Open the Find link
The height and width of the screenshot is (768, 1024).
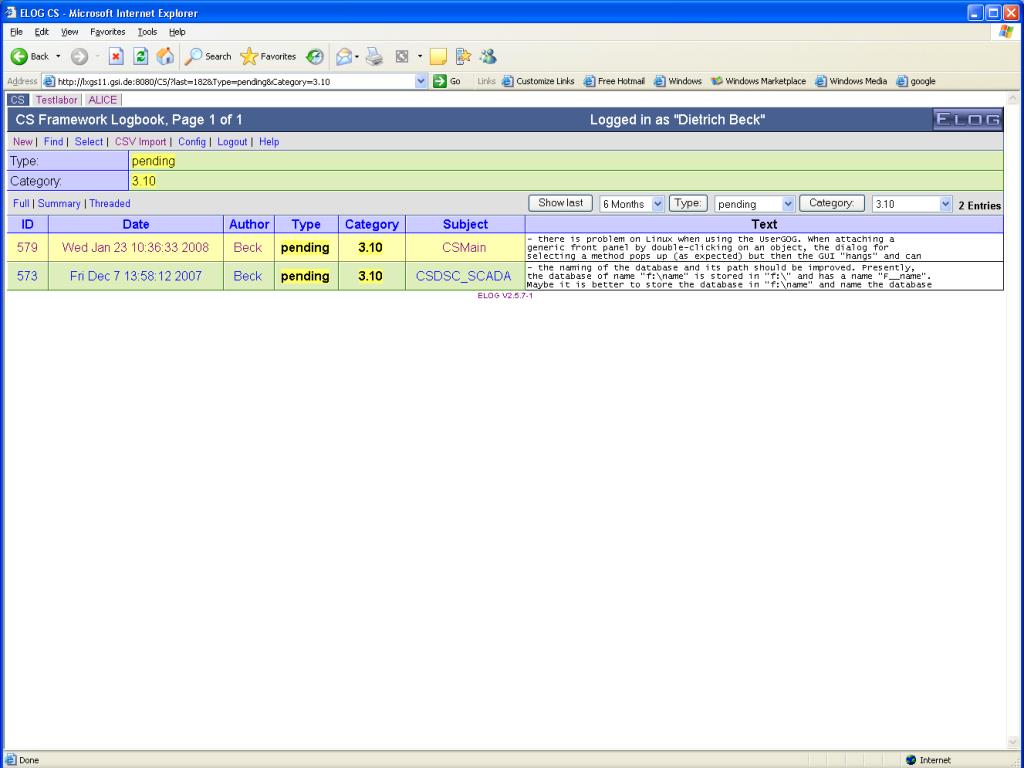coord(54,142)
